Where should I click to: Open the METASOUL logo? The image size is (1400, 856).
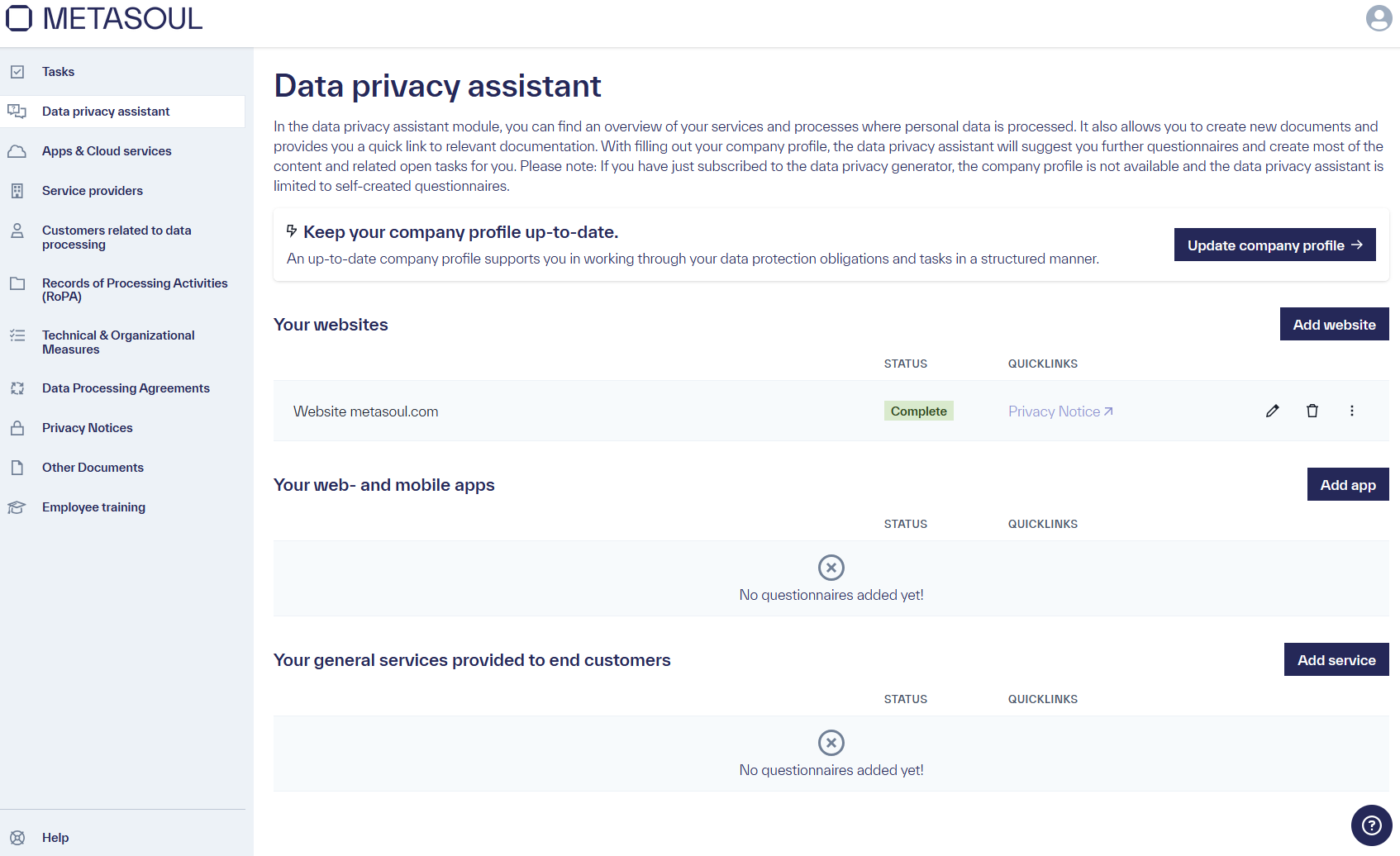tap(104, 17)
